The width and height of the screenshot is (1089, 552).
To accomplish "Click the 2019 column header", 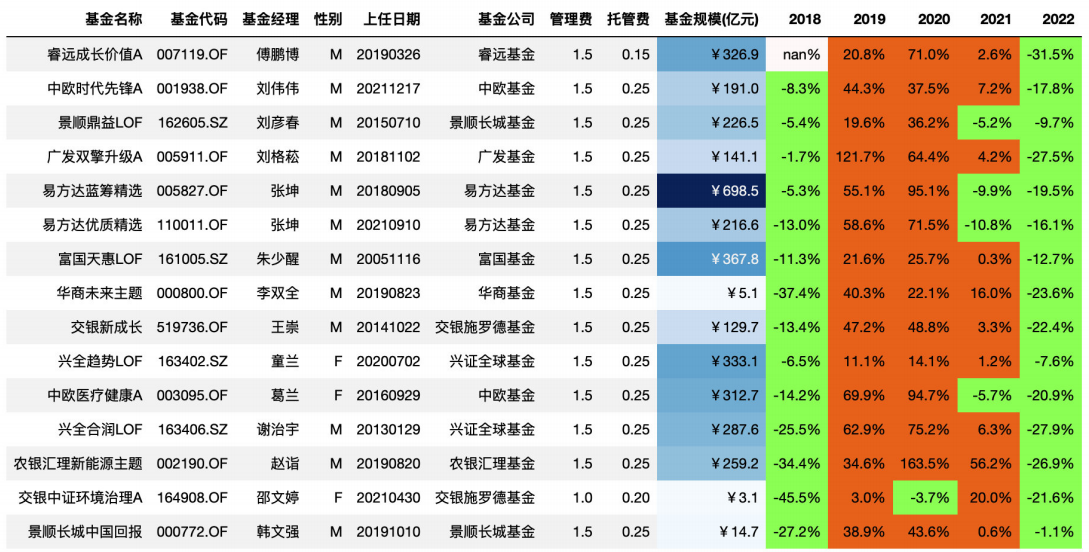I will 869,19.
